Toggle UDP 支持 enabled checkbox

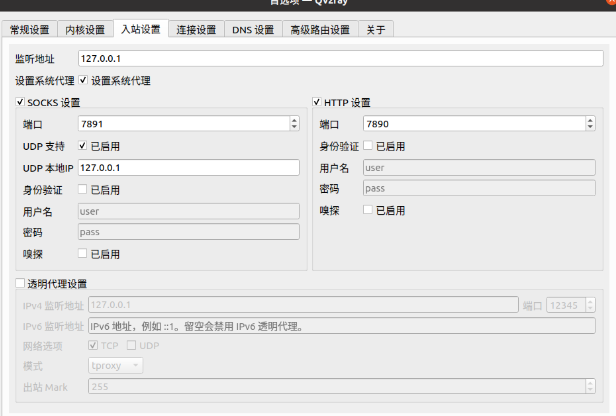[84, 146]
